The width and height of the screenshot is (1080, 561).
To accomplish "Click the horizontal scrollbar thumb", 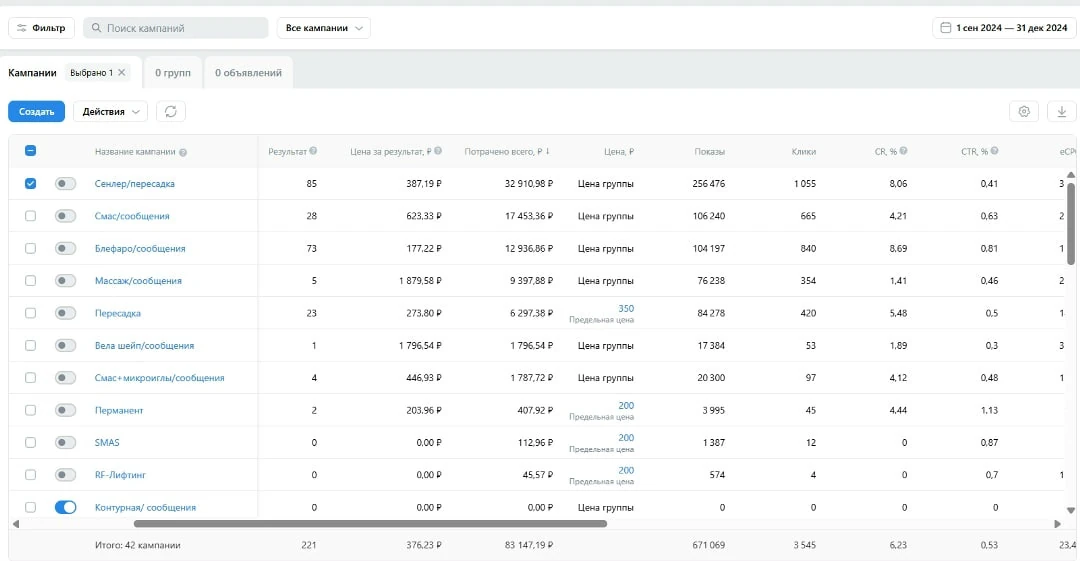I will [x=371, y=524].
